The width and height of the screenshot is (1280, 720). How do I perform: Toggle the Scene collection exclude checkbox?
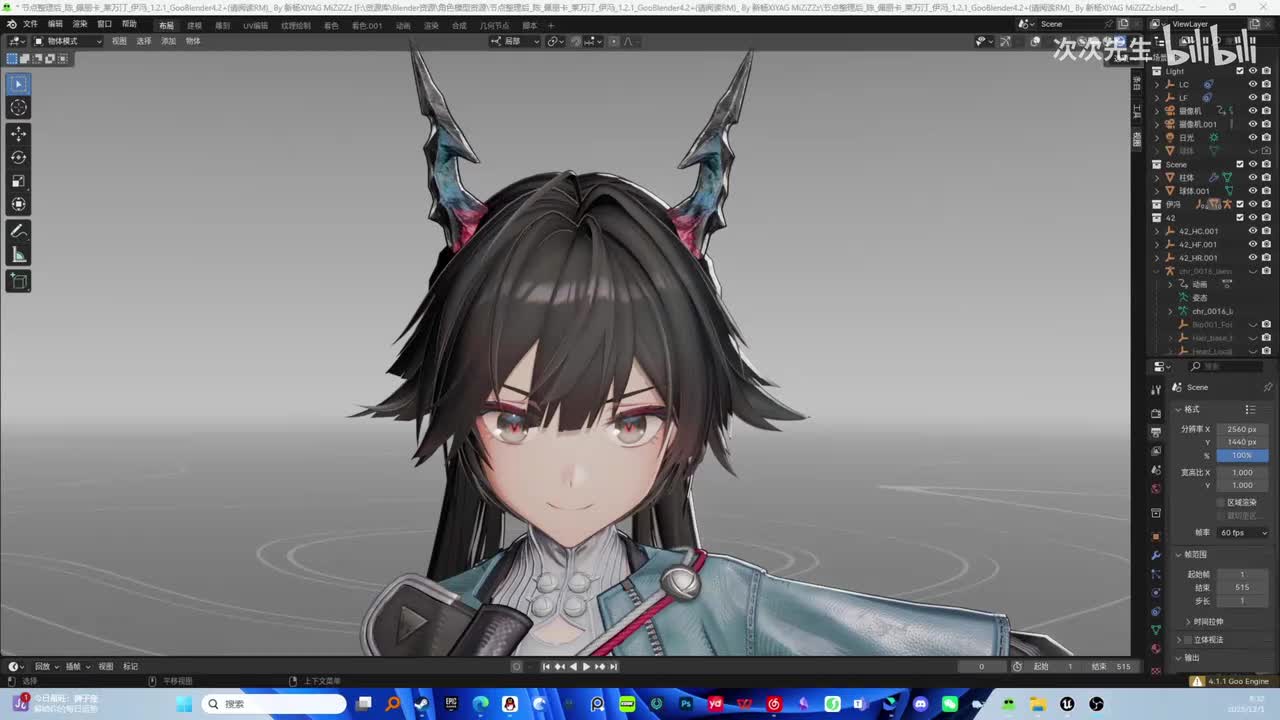(1240, 164)
